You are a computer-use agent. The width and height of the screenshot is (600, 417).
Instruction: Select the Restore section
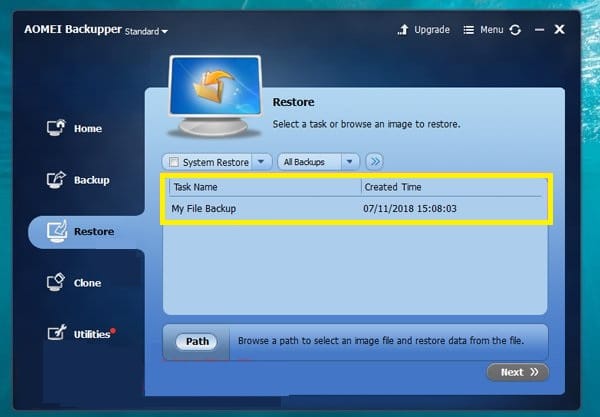86,232
